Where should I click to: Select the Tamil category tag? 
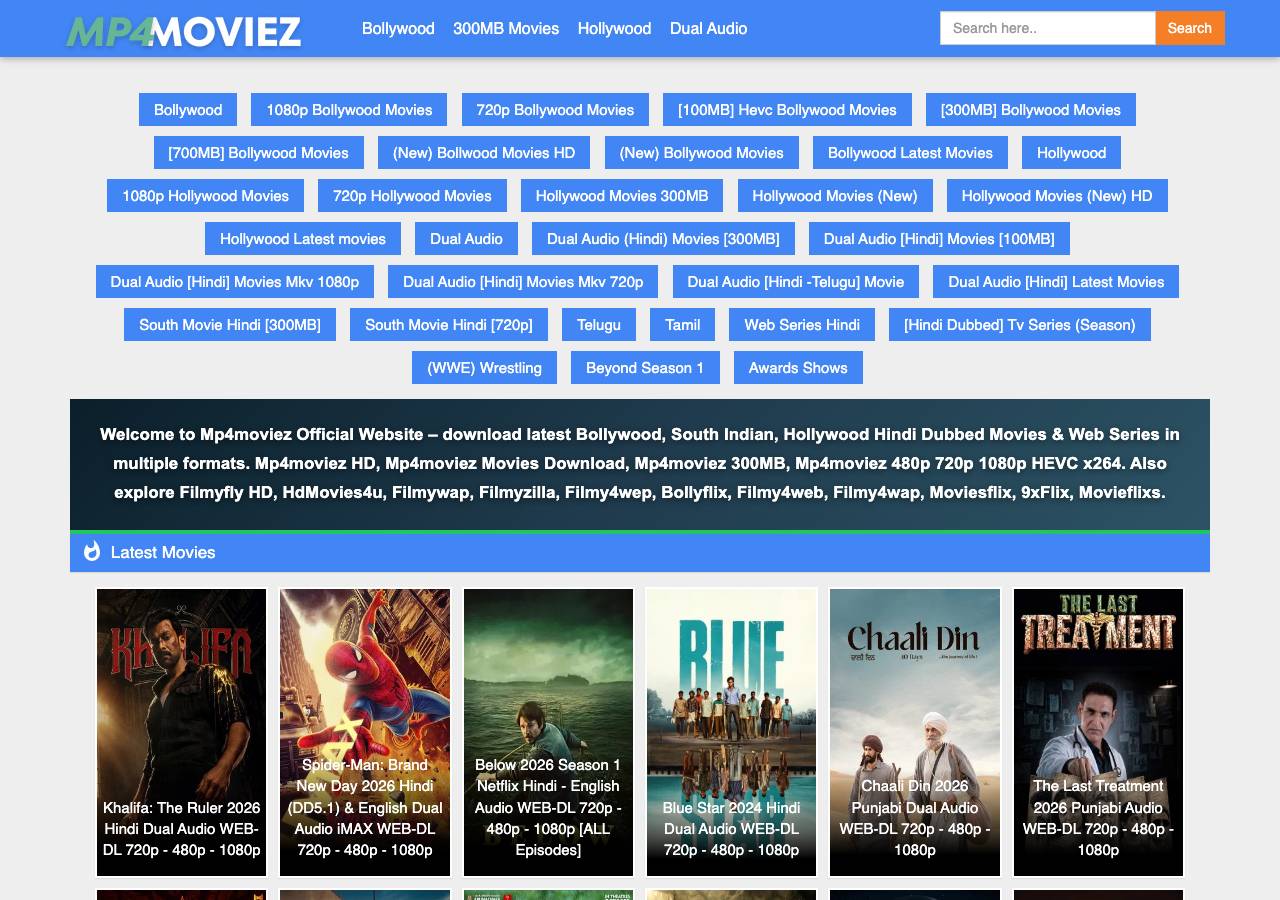coord(683,325)
